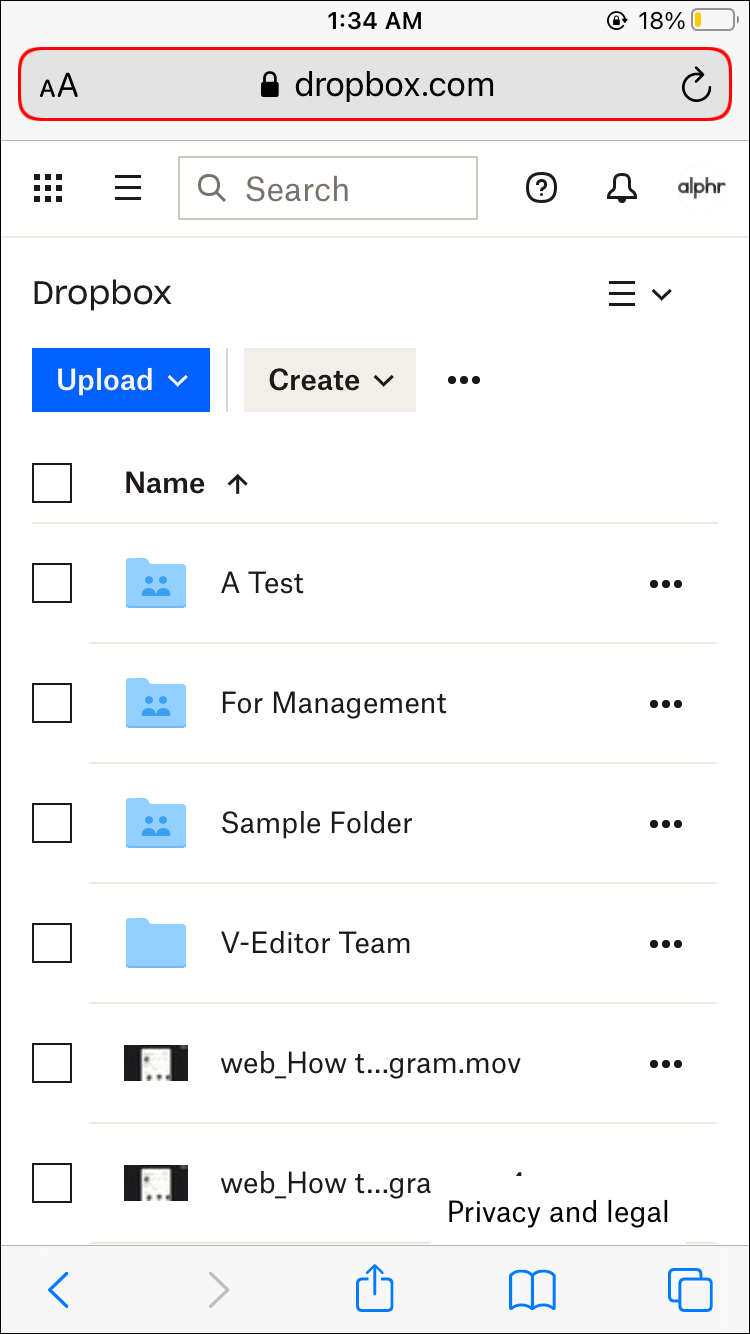Viewport: 750px width, 1334px height.
Task: Open more options for For Management
Action: coord(665,704)
